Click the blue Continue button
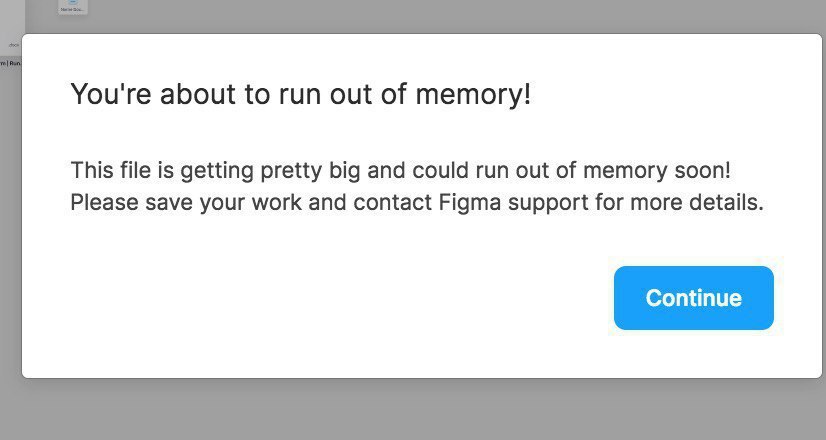826x440 pixels. 693,298
